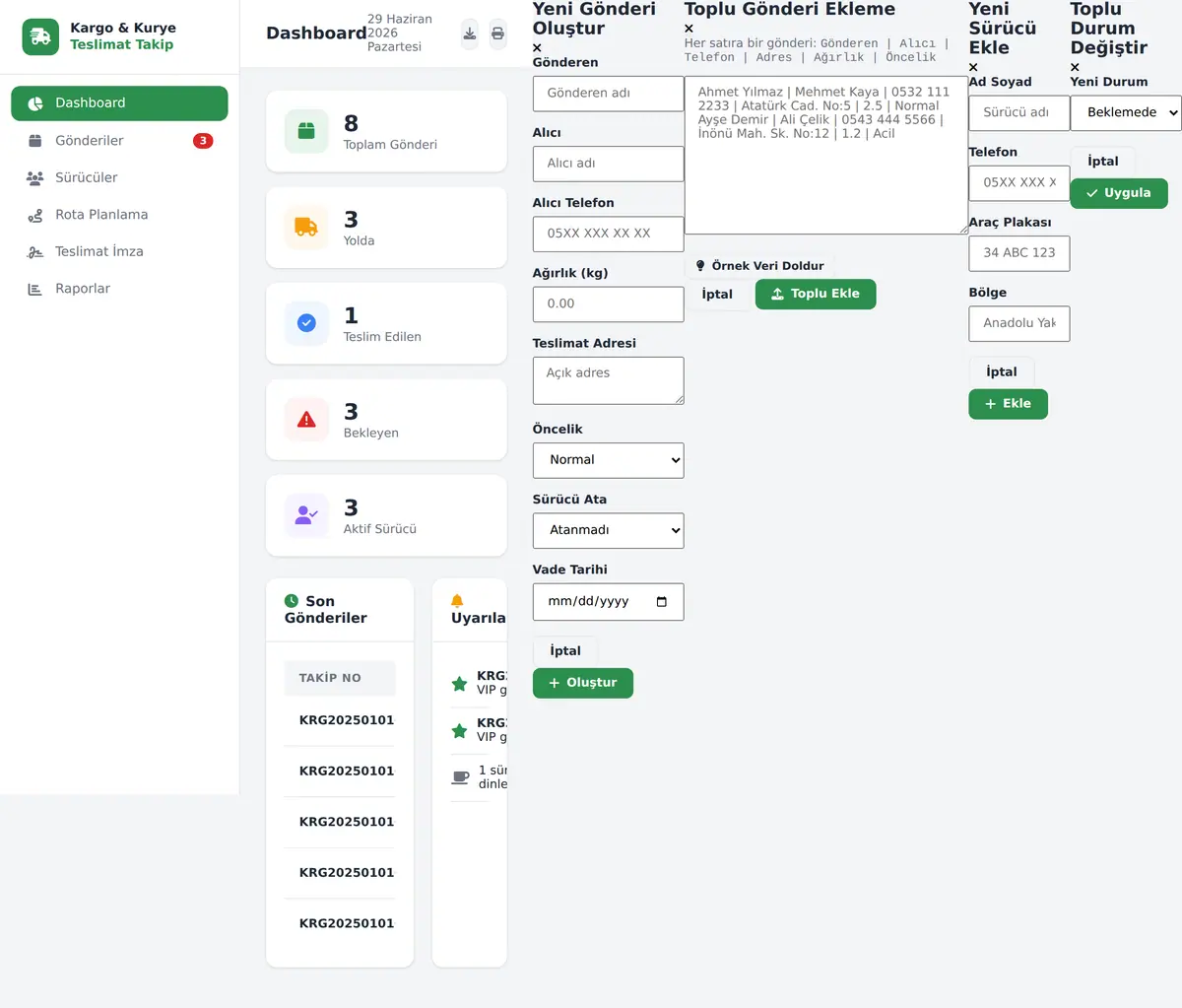Close the Yeni Gönderi Oluştur form
The height and width of the screenshot is (1008, 1182).
537,47
